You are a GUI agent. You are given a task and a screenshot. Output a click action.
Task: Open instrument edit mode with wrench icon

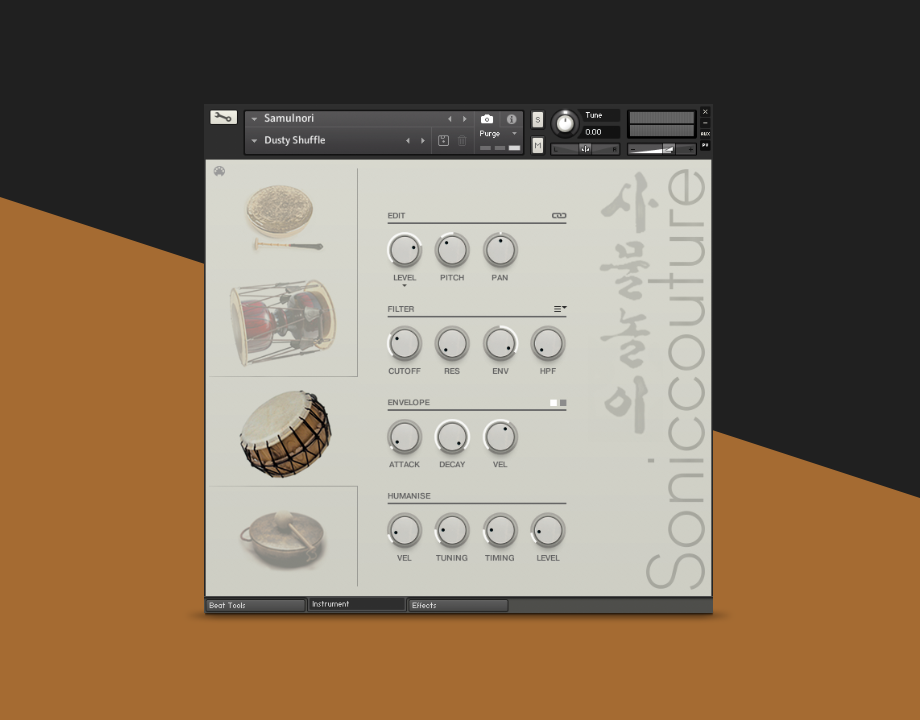click(x=223, y=117)
